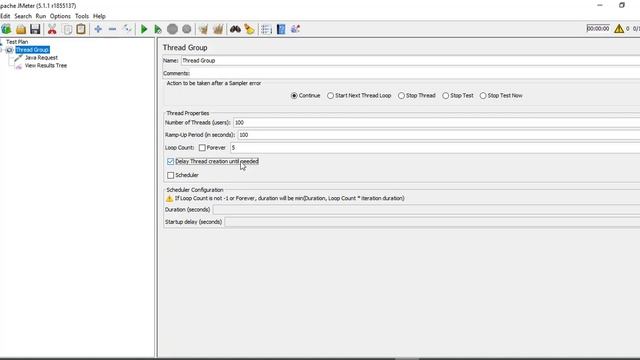Collapse all nodes with the minus icon
Image resolution: width=640 pixels, height=360 pixels.
112,29
